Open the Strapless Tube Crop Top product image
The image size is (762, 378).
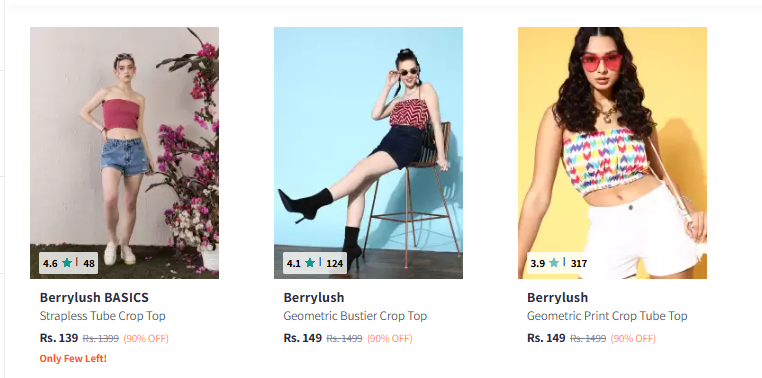(x=124, y=153)
